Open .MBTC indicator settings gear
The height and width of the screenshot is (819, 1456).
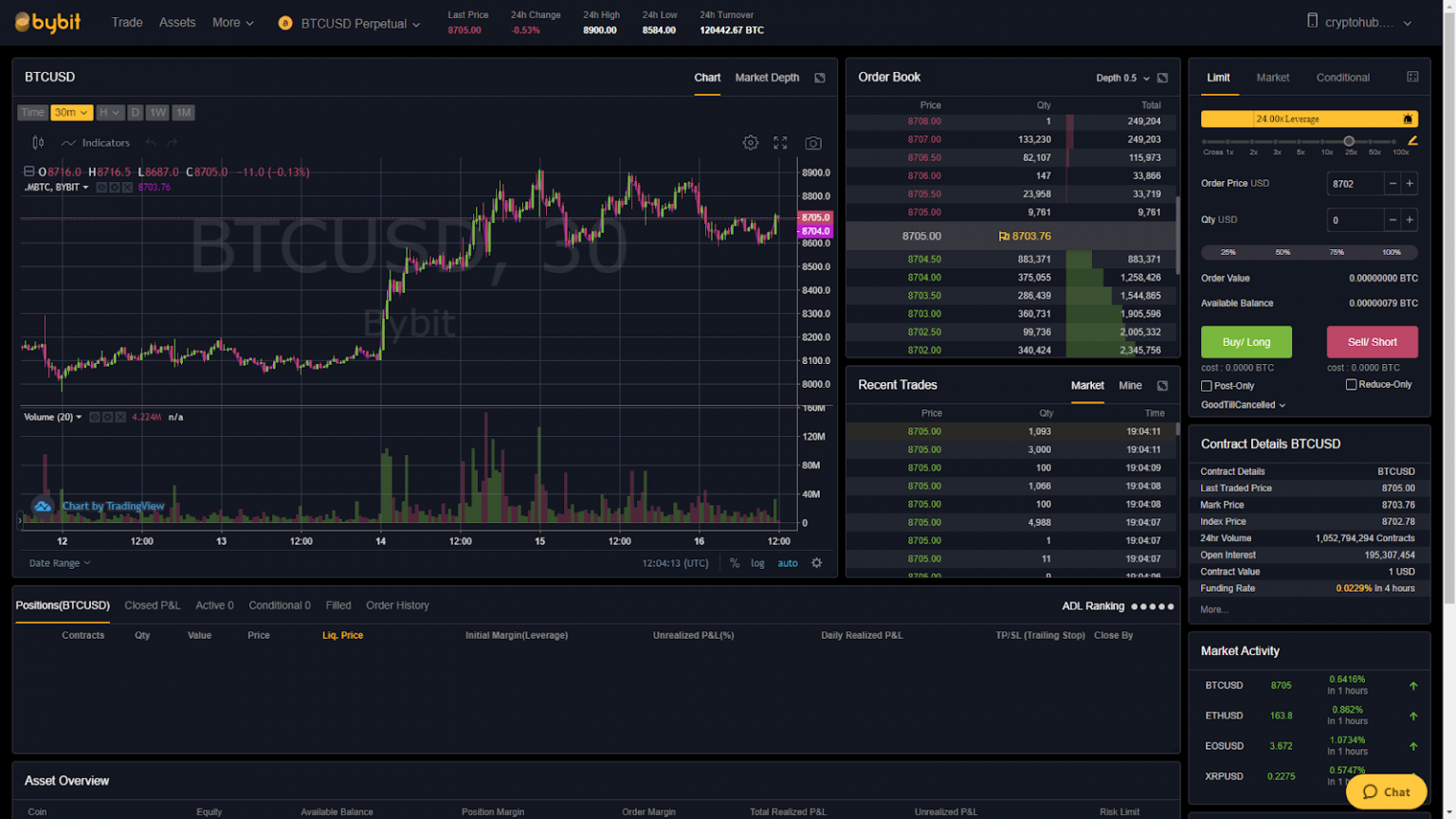(114, 188)
